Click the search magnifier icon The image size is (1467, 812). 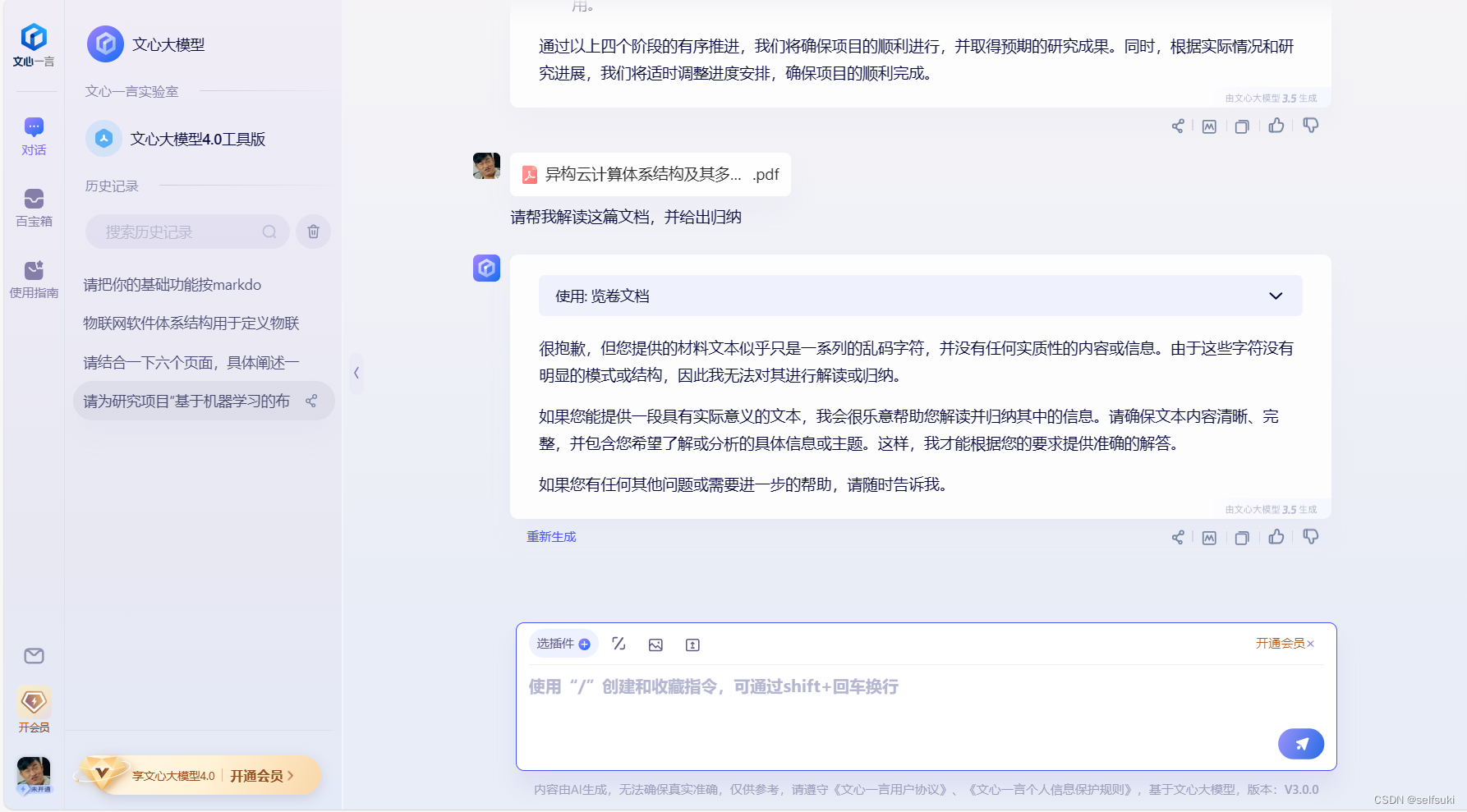(269, 232)
